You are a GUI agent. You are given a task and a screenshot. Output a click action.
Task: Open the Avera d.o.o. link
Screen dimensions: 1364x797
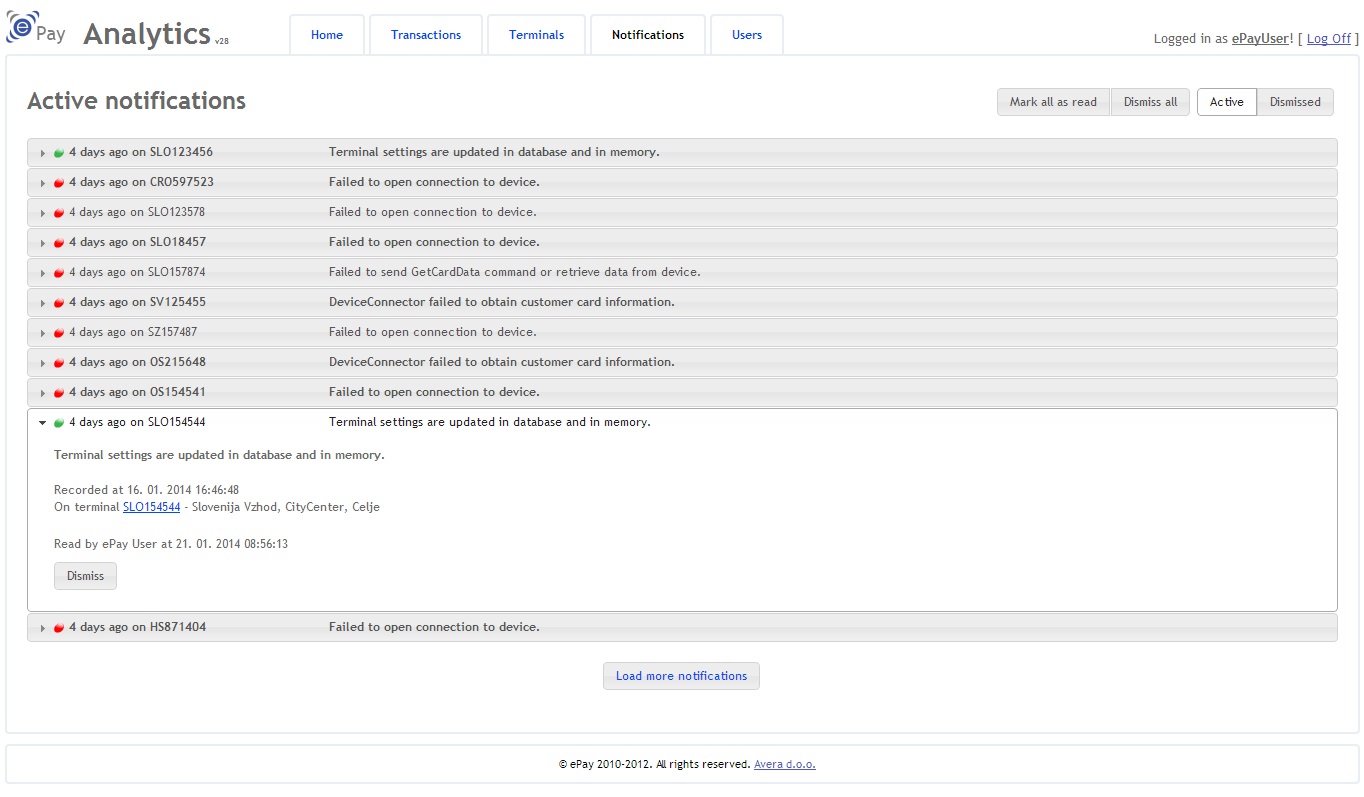[785, 764]
